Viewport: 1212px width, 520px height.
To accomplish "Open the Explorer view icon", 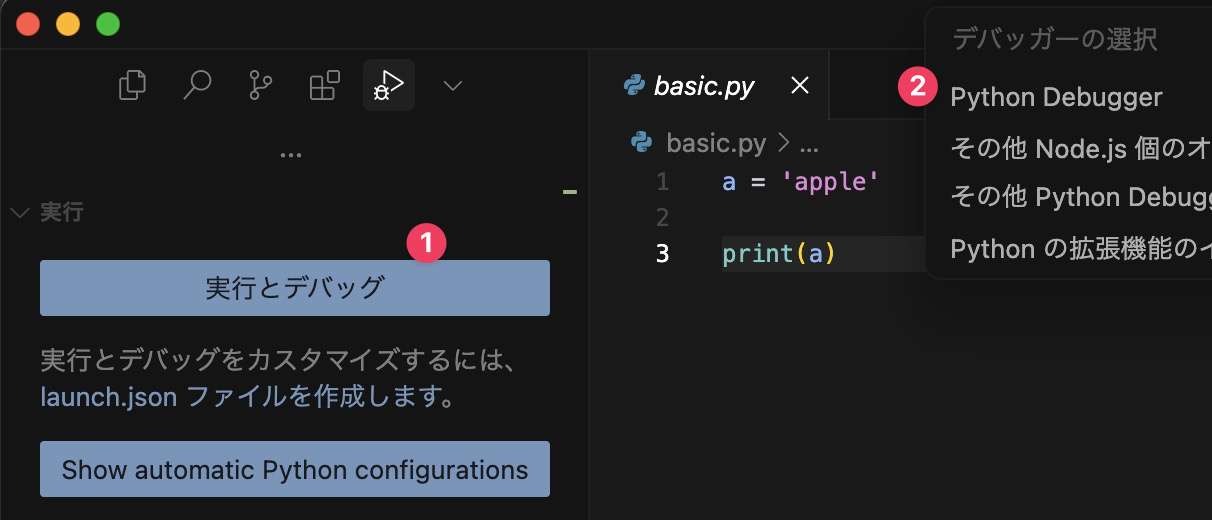I will point(132,85).
